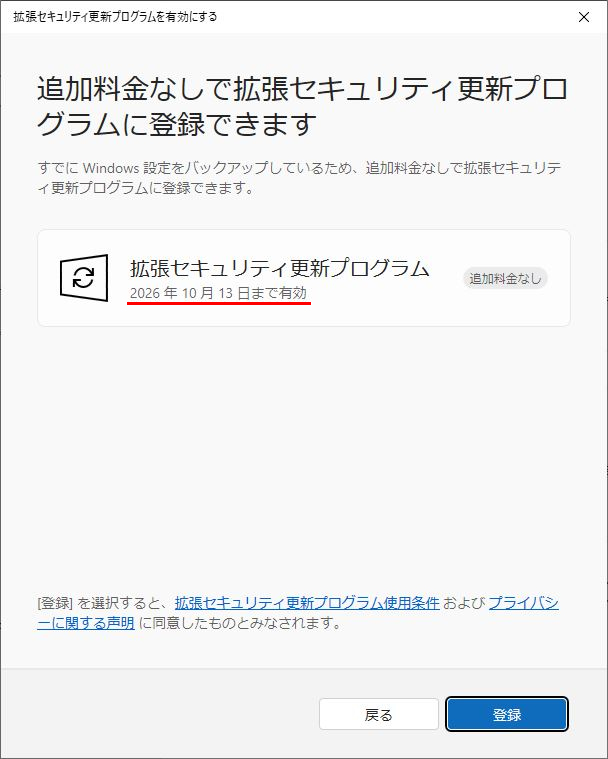608x759 pixels.
Task: Click the word および between the two links
Action: [464, 603]
